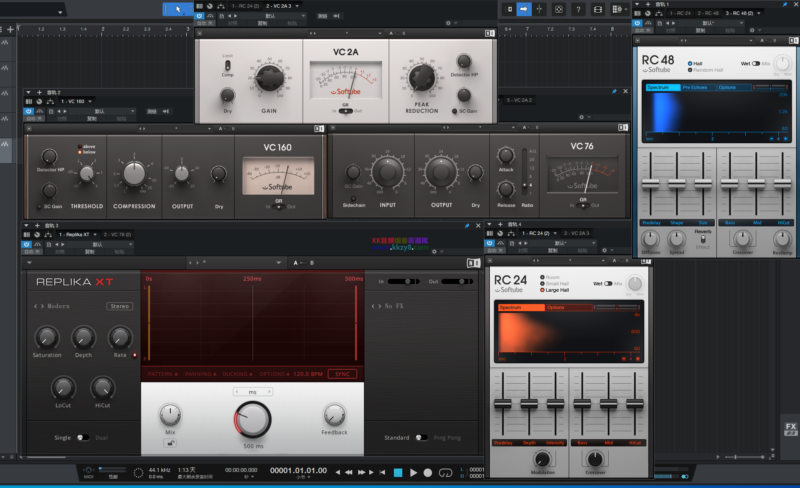This screenshot has height=488, width=800.
Task: Click Record in the transport bar
Action: click(428, 473)
